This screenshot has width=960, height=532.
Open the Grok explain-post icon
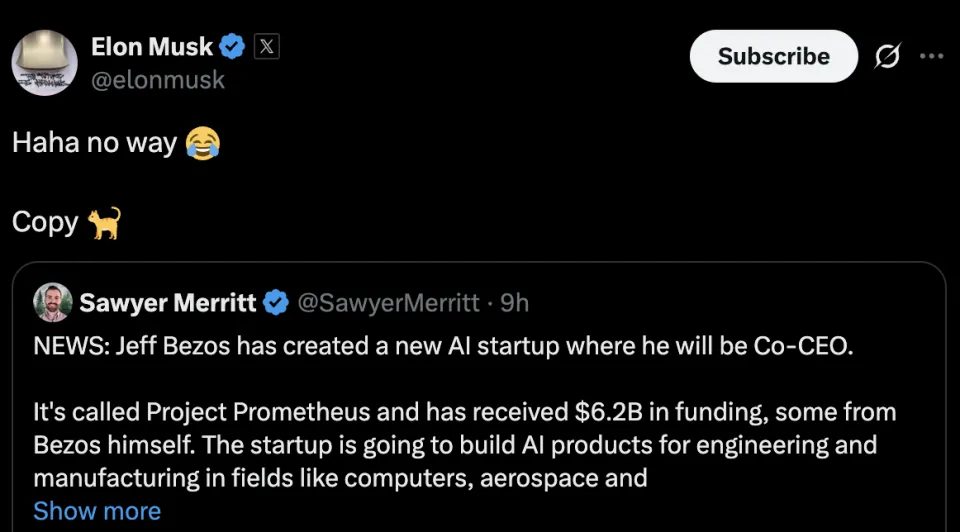pos(886,57)
